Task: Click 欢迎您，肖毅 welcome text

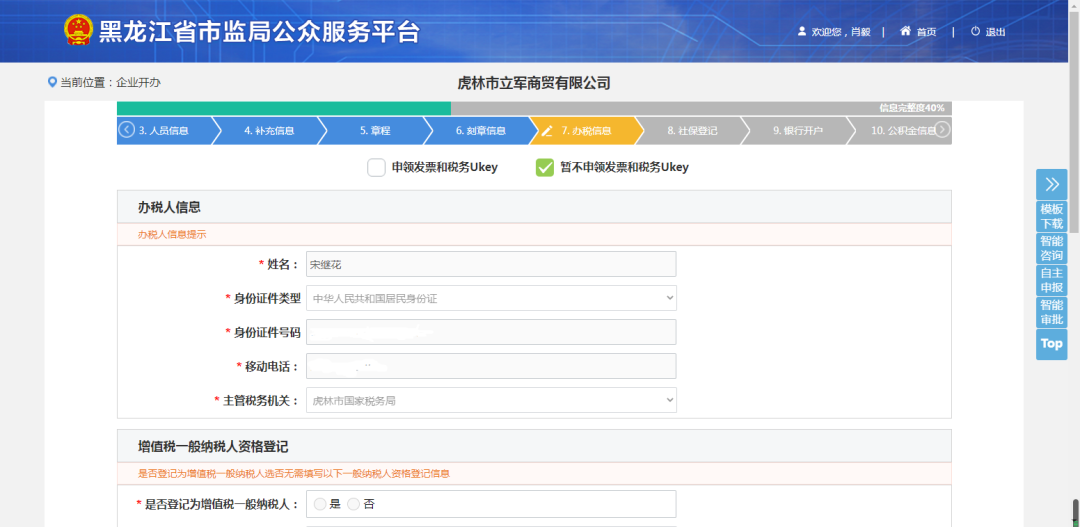Action: (841, 32)
